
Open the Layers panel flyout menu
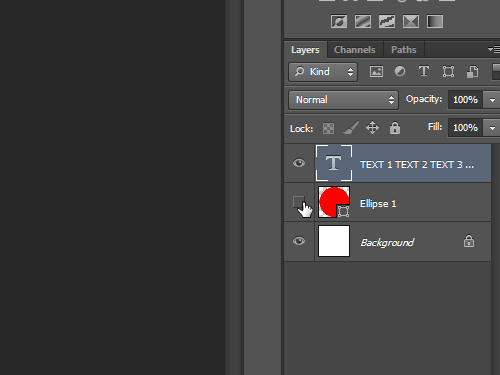[494, 50]
